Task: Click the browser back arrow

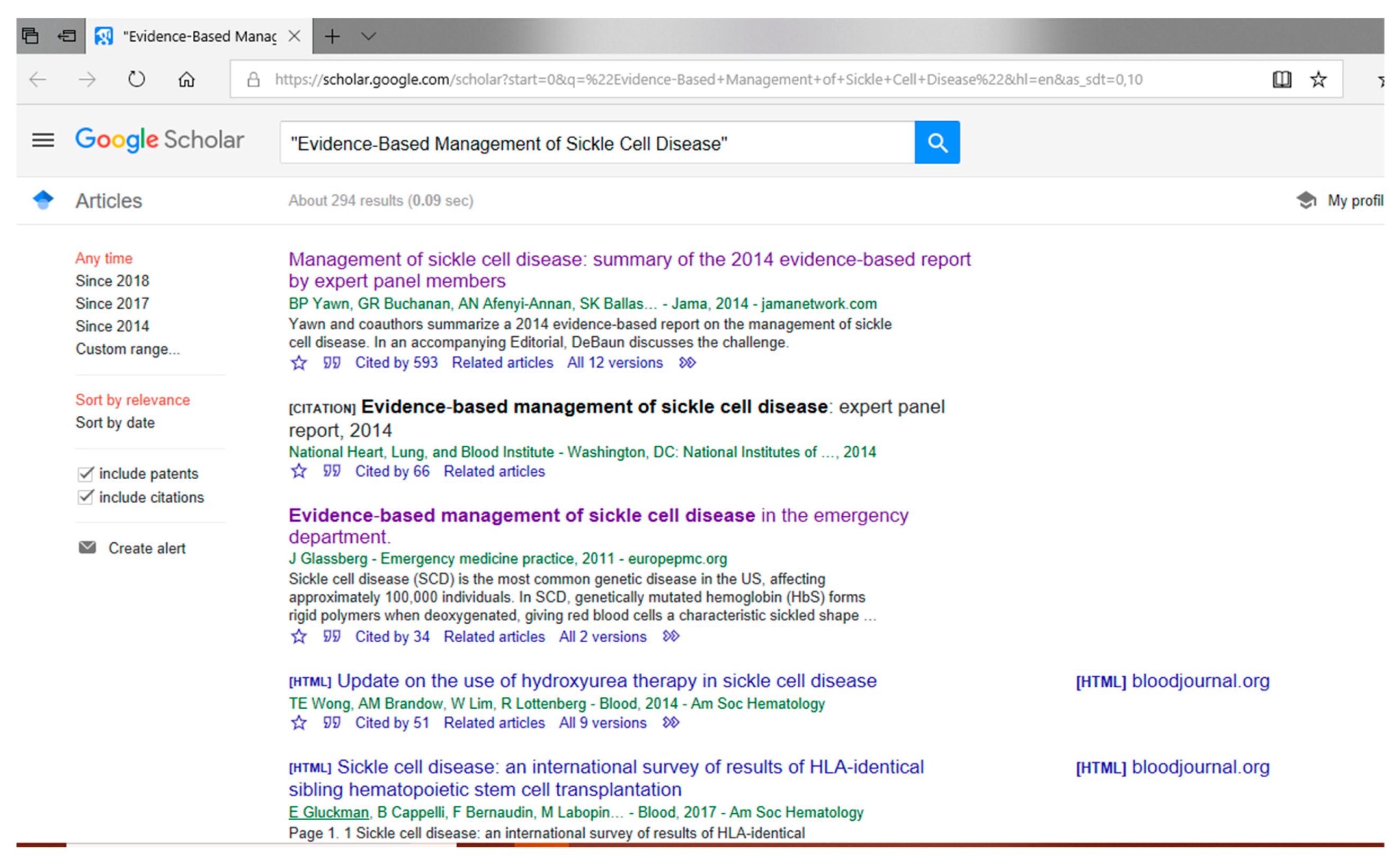Action: [37, 79]
